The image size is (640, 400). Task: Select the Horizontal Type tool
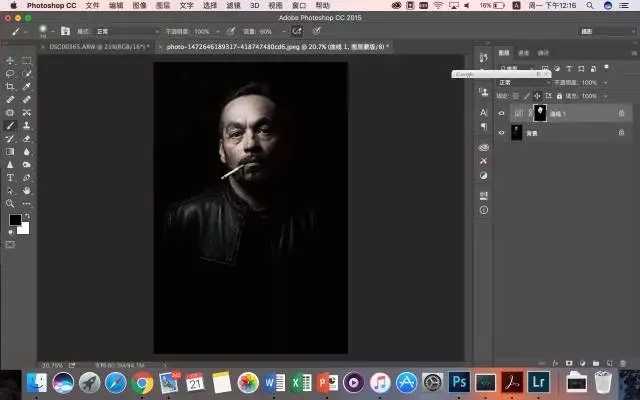(x=10, y=178)
